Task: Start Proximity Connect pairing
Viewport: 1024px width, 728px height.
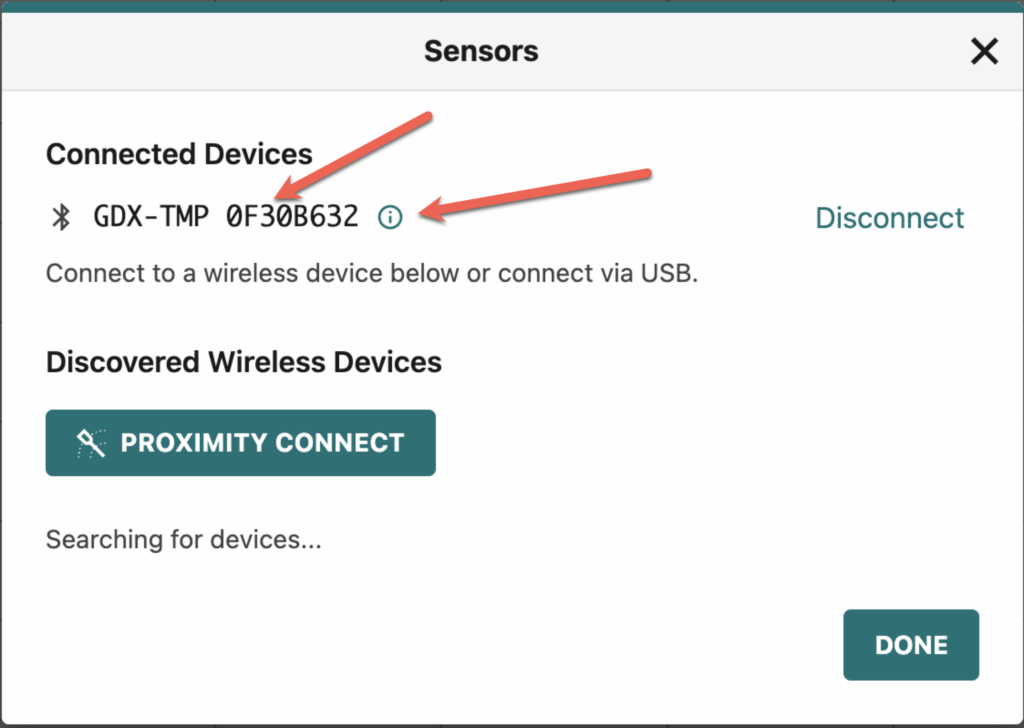Action: (x=240, y=443)
